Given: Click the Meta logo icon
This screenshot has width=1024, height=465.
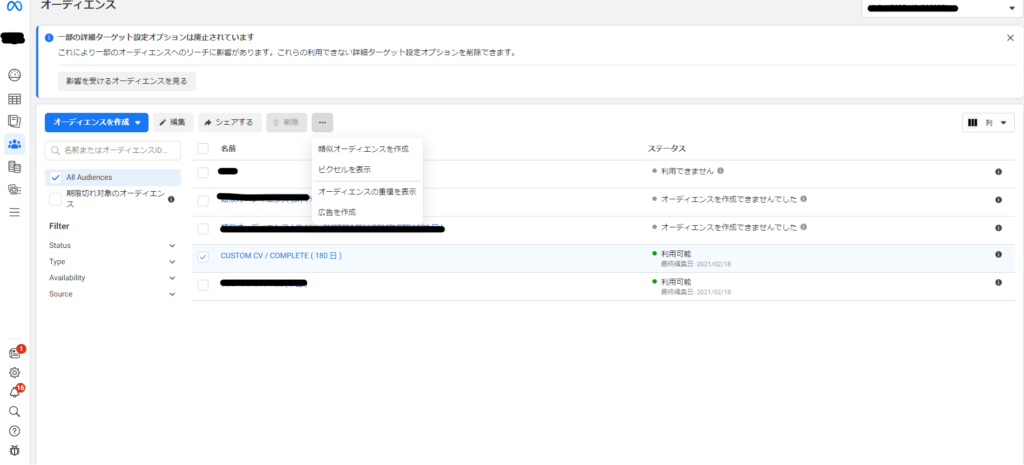Looking at the screenshot, I should (14, 7).
